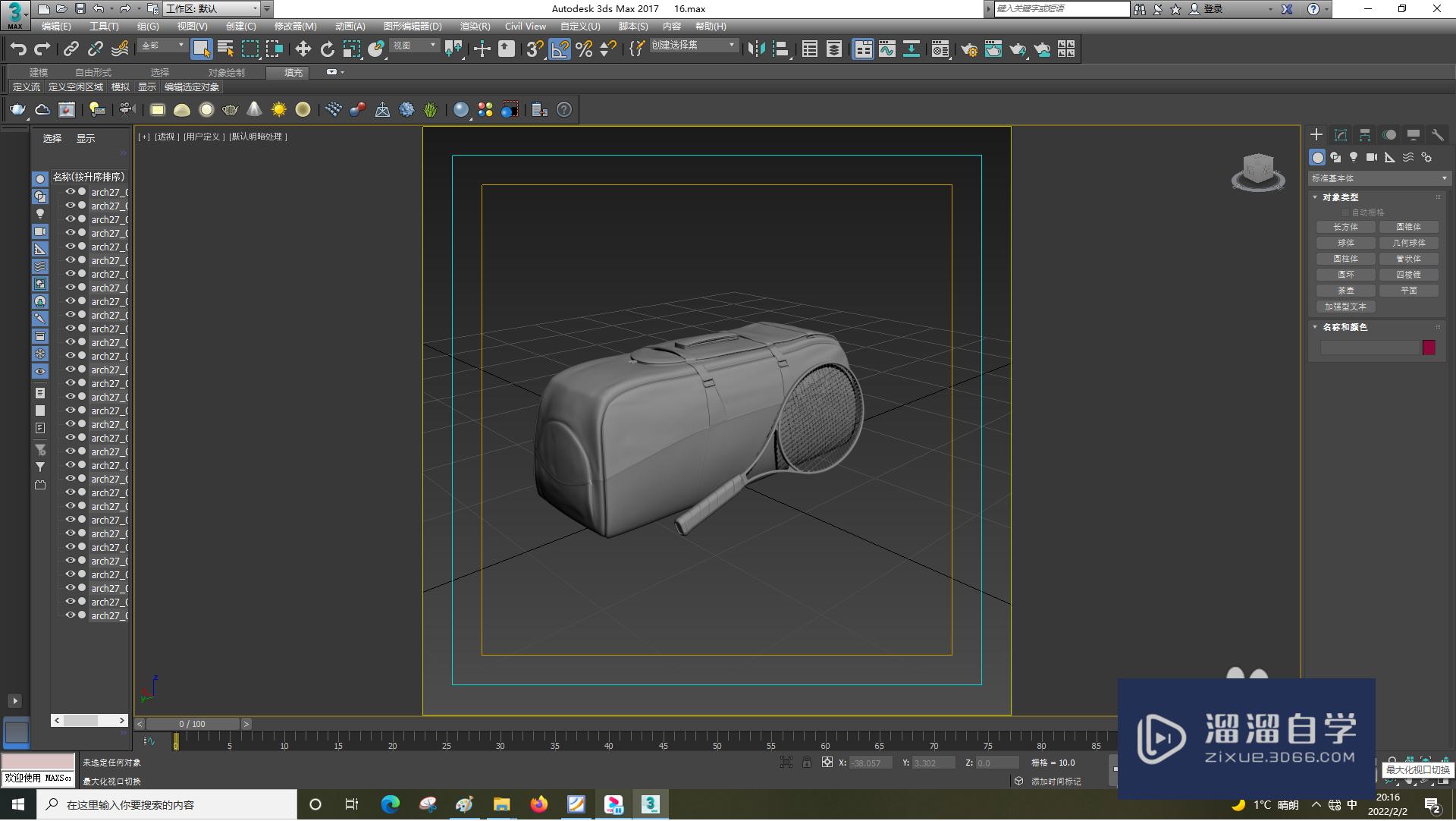1456x821 pixels.
Task: Switch to the Modify command panel tab
Action: 1341,135
